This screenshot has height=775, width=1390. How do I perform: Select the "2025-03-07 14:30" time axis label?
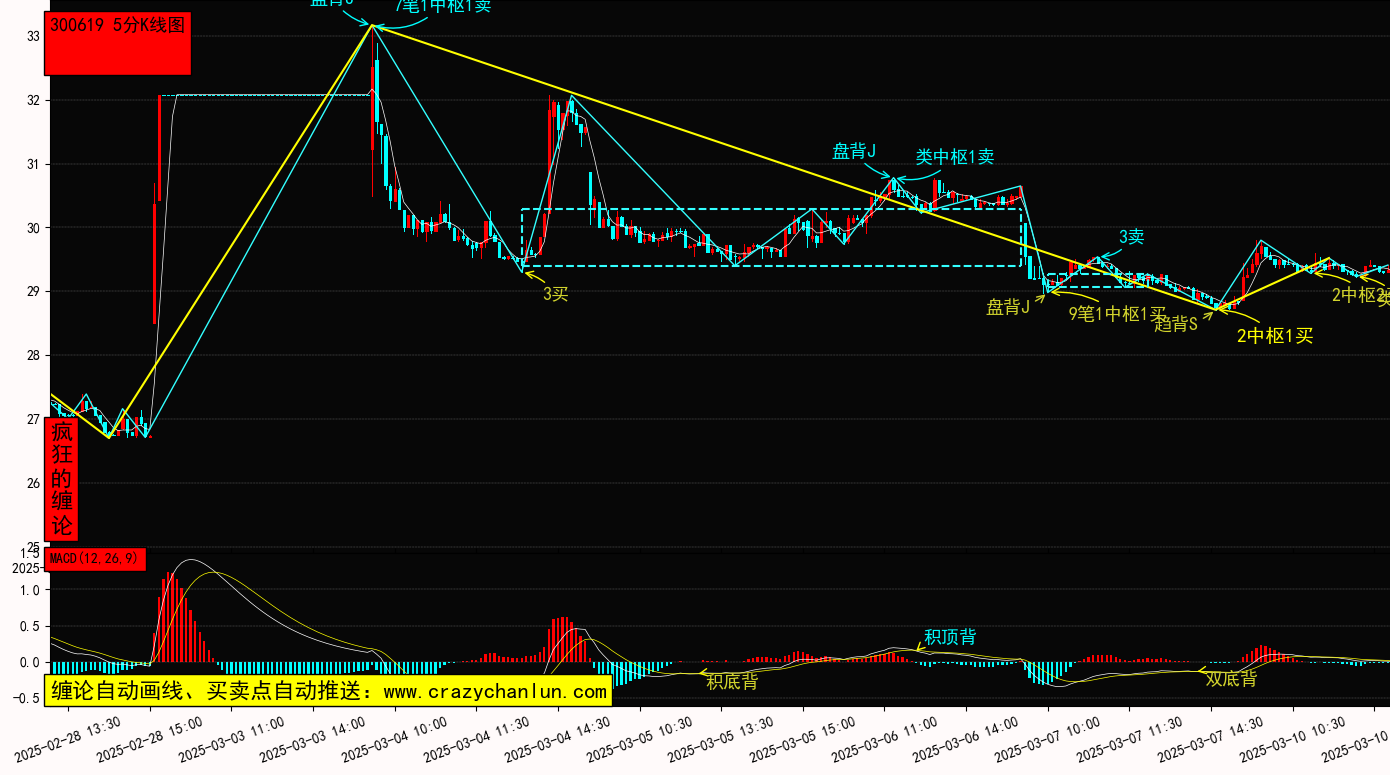pos(1212,739)
